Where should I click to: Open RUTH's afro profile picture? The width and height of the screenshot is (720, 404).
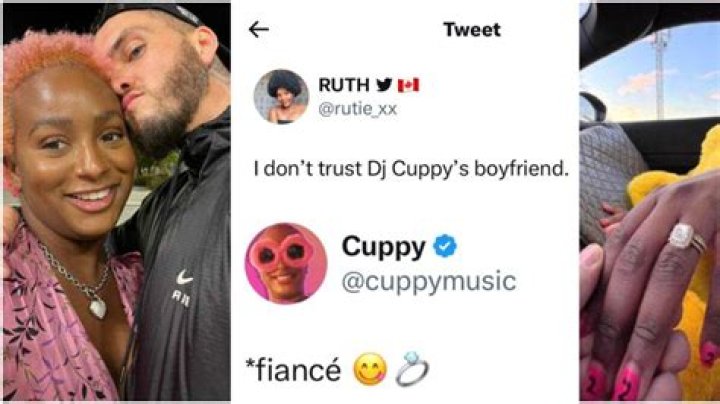(x=281, y=96)
